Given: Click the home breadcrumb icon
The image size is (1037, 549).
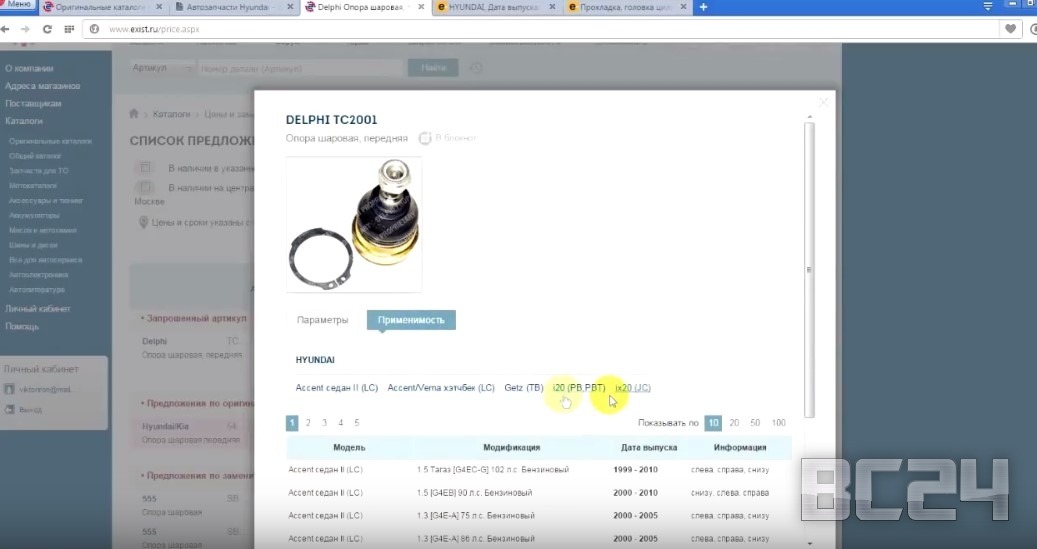Looking at the screenshot, I should [135, 115].
